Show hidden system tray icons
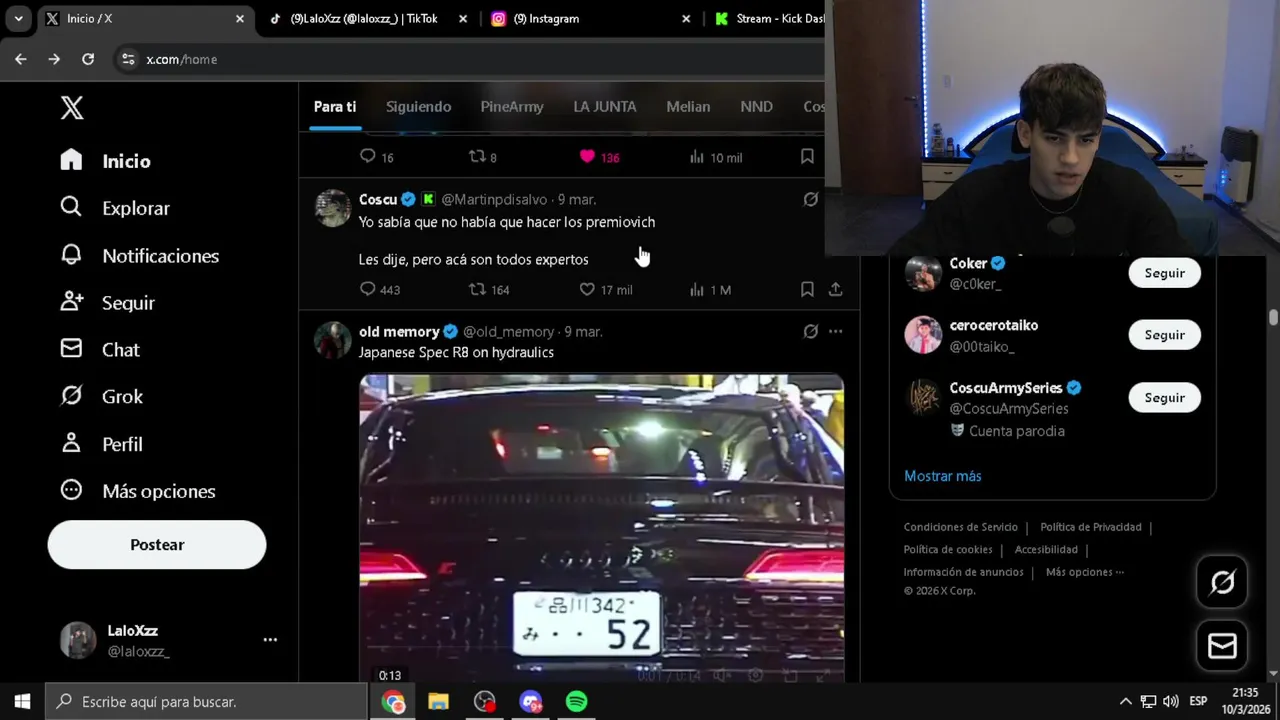 [1125, 702]
